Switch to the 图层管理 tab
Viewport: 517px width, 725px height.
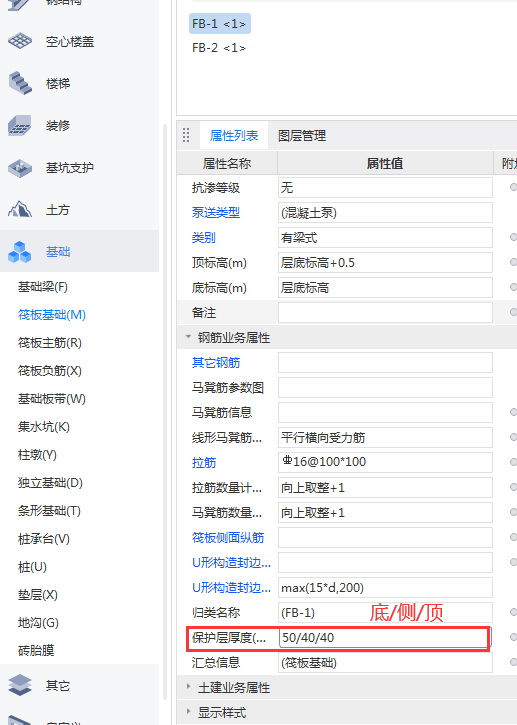click(302, 135)
